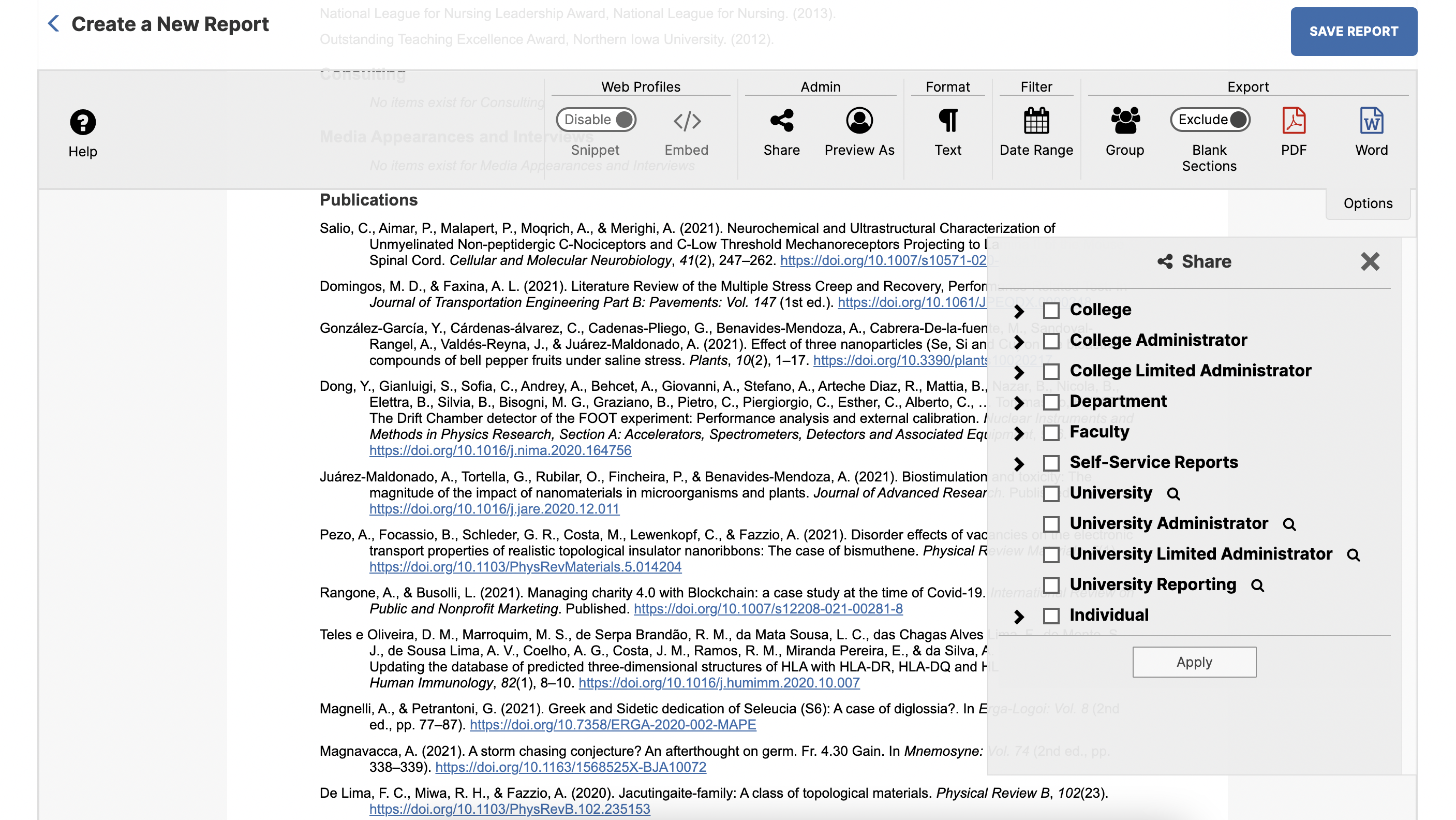The width and height of the screenshot is (1456, 820).
Task: Open DOI link 10.1016/j.nima.2020.164756
Action: click(500, 451)
